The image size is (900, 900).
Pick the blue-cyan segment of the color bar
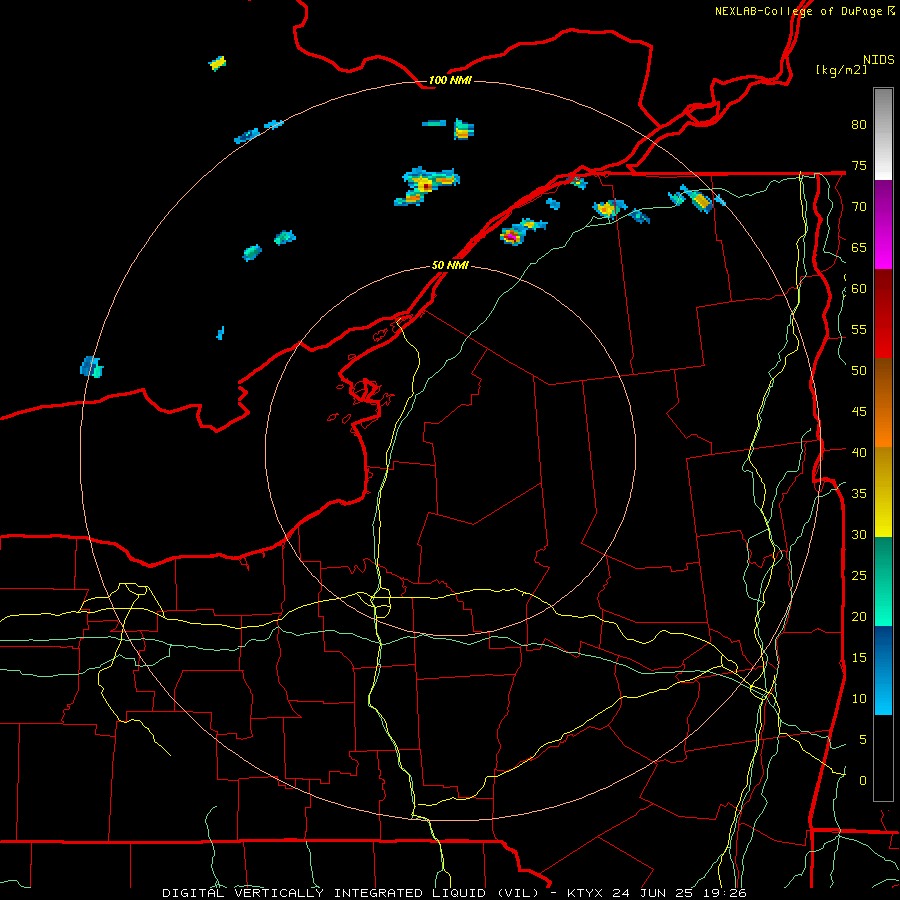point(883,670)
